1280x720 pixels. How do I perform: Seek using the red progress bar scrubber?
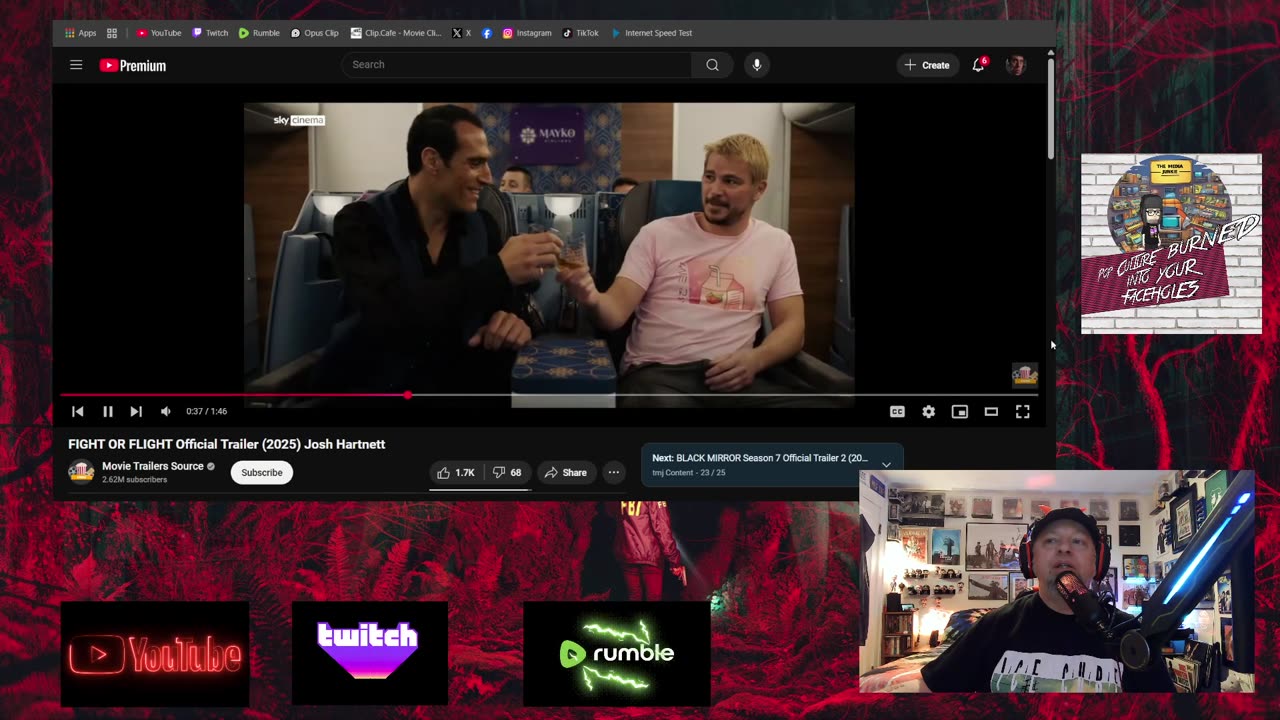coord(408,395)
